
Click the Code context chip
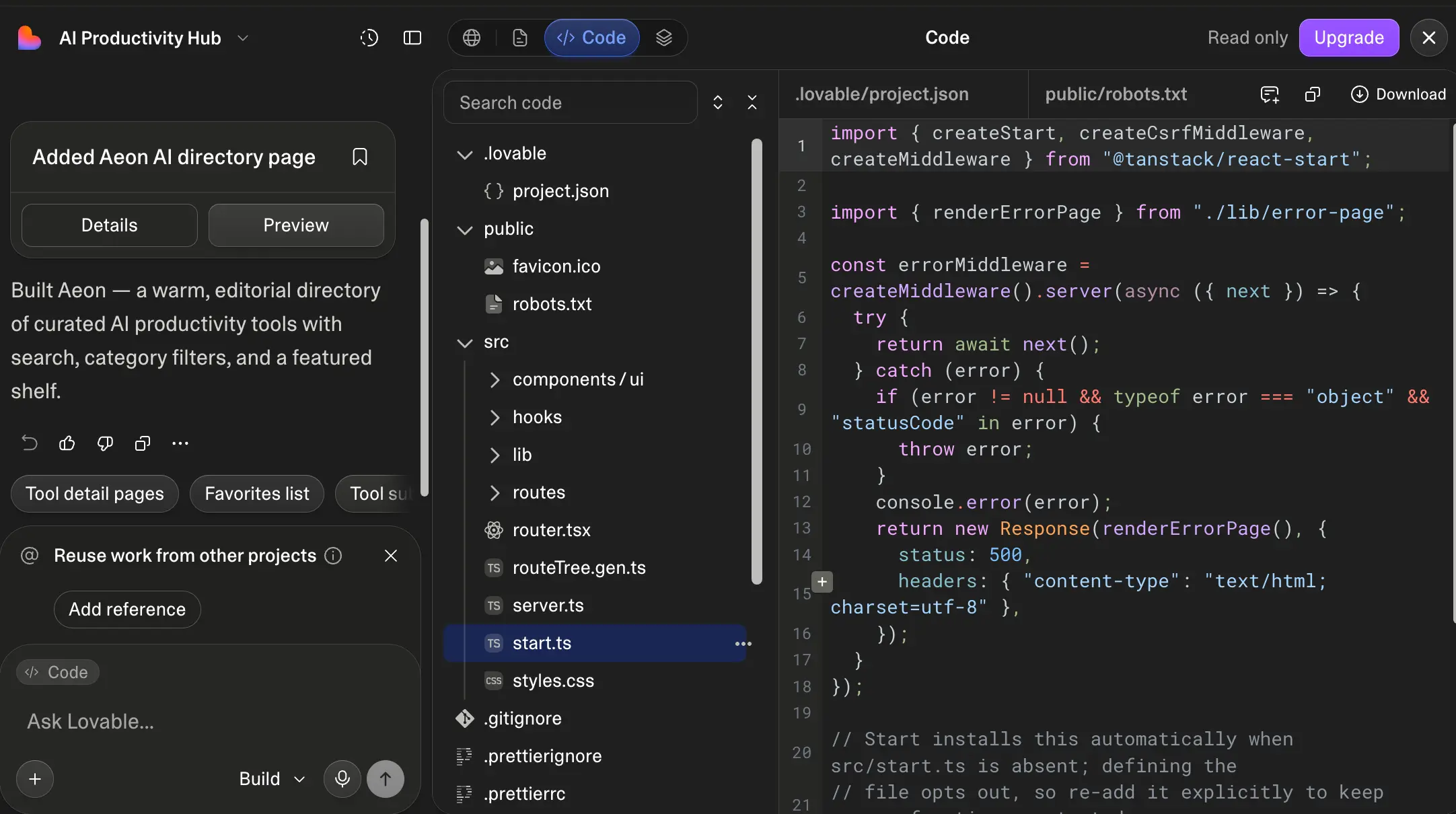57,672
